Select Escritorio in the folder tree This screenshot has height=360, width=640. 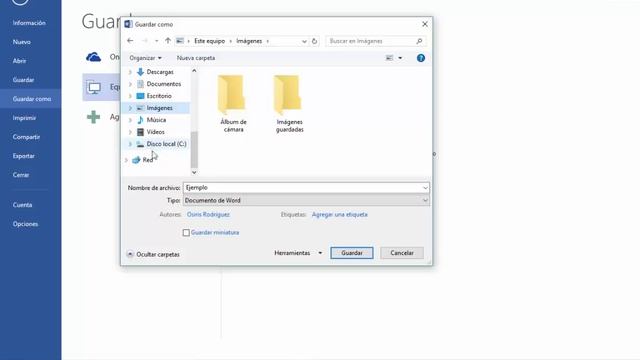(x=159, y=96)
